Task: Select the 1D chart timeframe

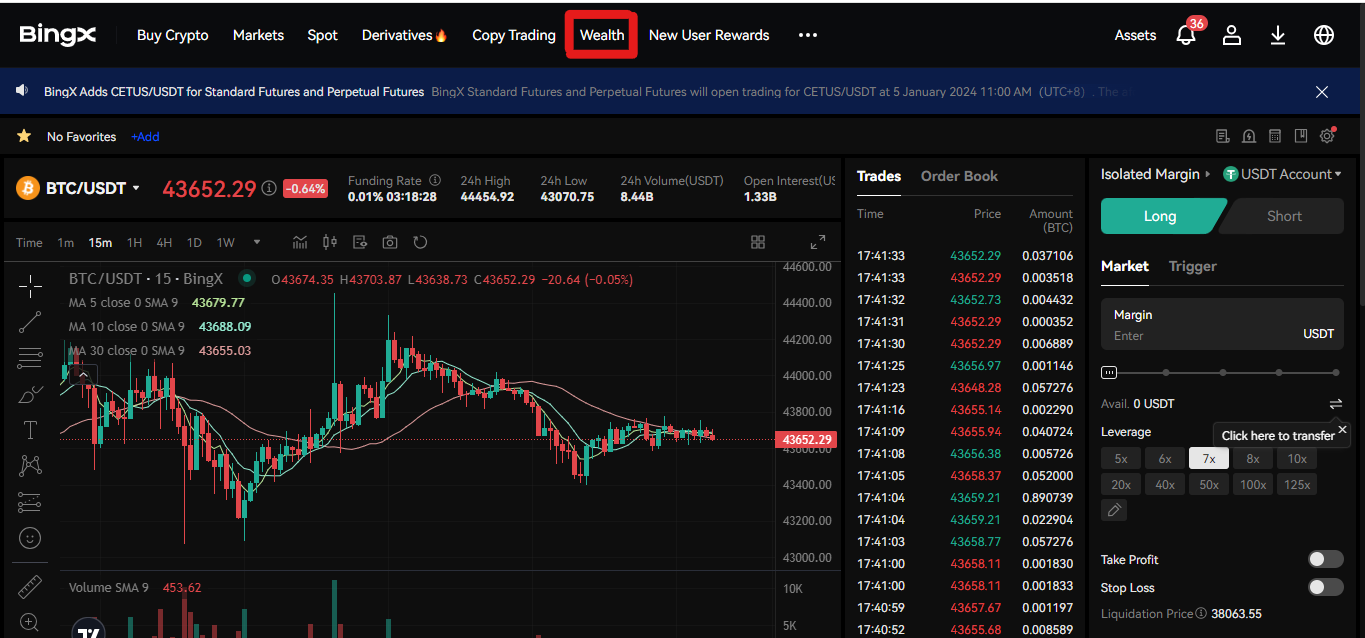Action: tap(194, 242)
